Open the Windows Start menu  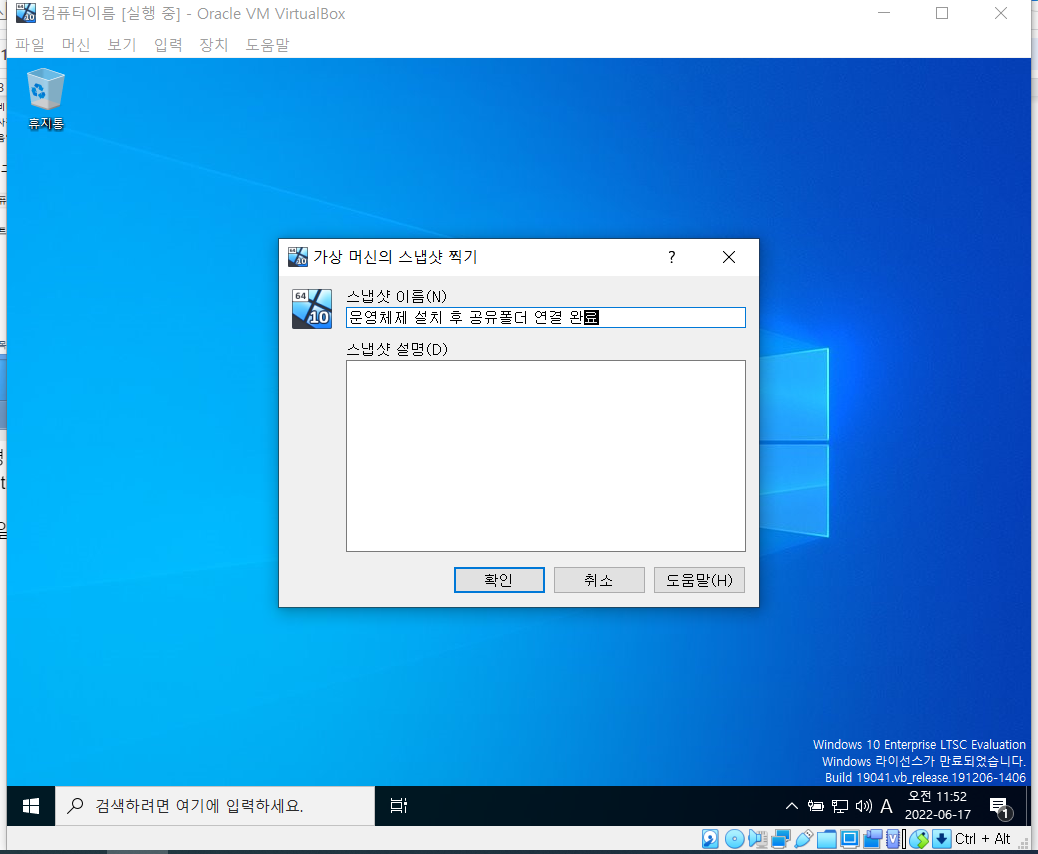(x=30, y=806)
